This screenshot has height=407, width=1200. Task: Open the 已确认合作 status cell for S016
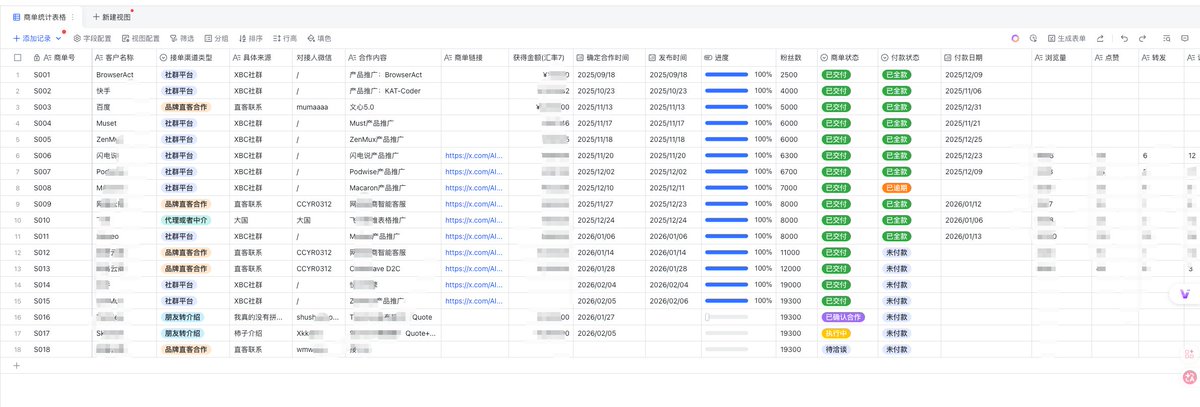coord(842,317)
